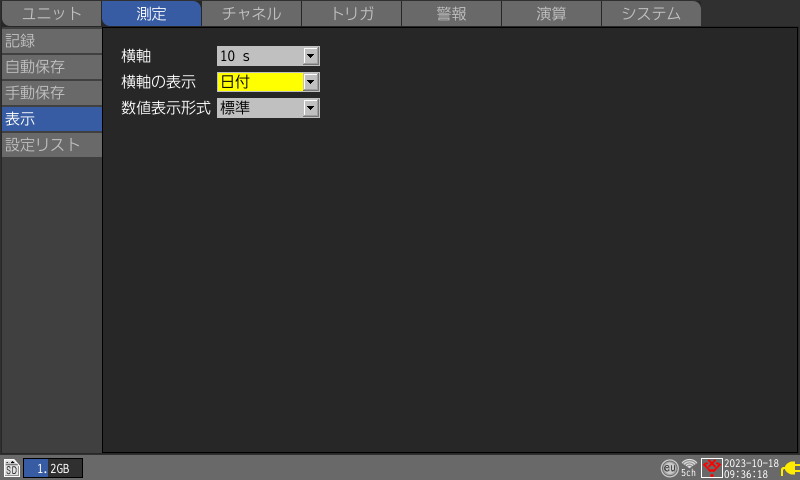Go to the システム tab
The image size is (800, 480).
652,13
